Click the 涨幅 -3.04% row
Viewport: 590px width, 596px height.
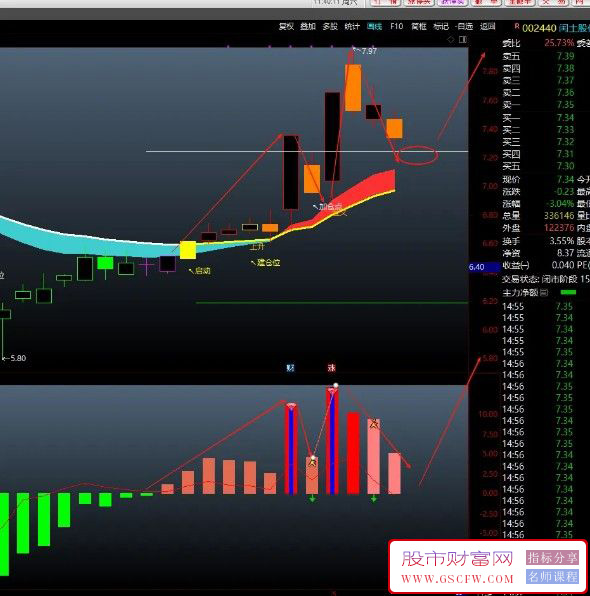coord(538,204)
